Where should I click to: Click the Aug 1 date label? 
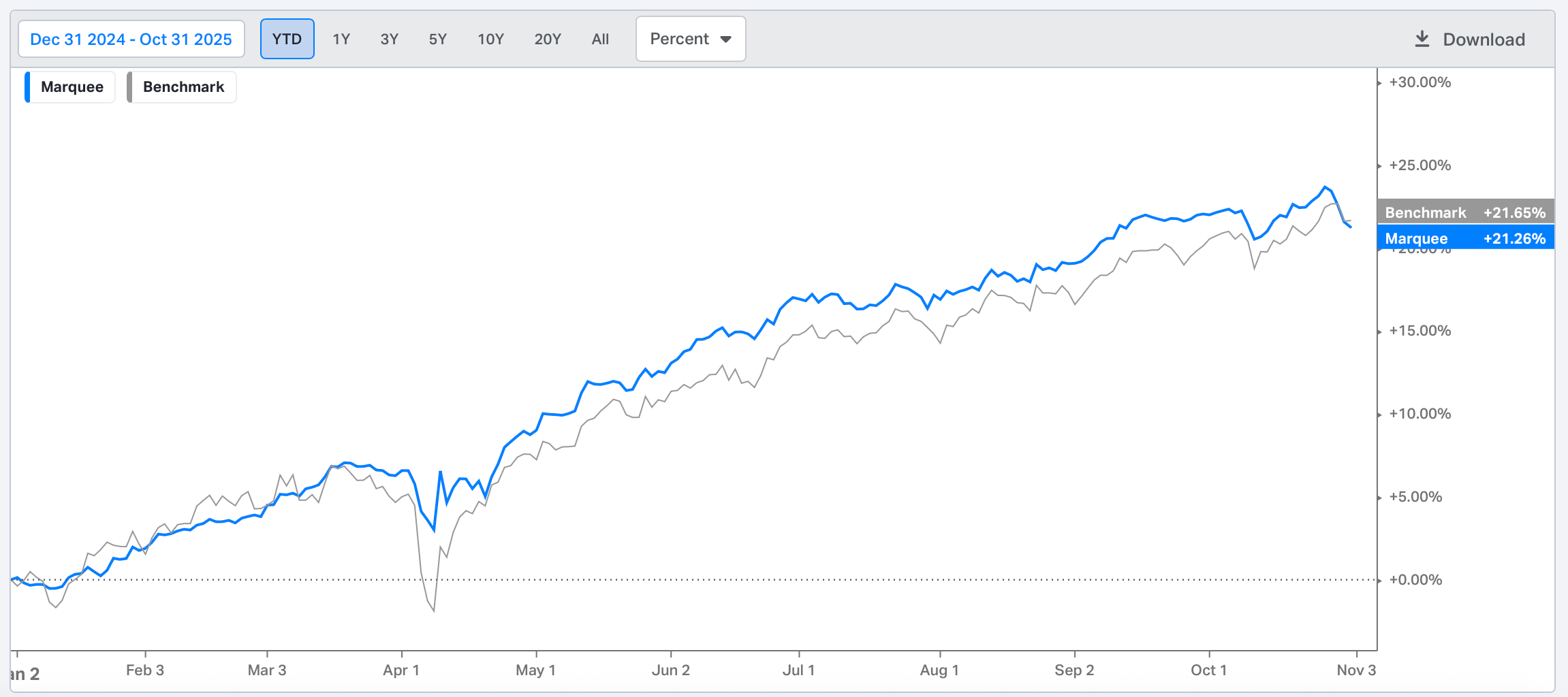pos(939,670)
